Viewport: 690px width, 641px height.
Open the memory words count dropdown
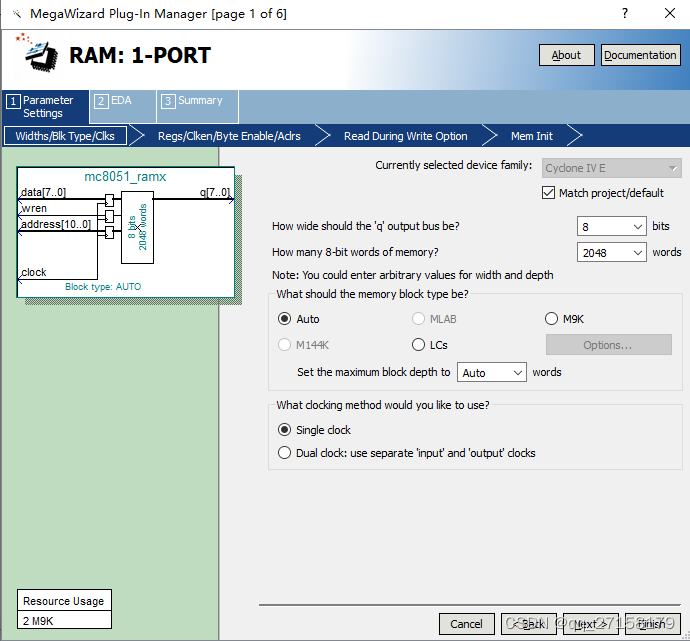tap(612, 252)
